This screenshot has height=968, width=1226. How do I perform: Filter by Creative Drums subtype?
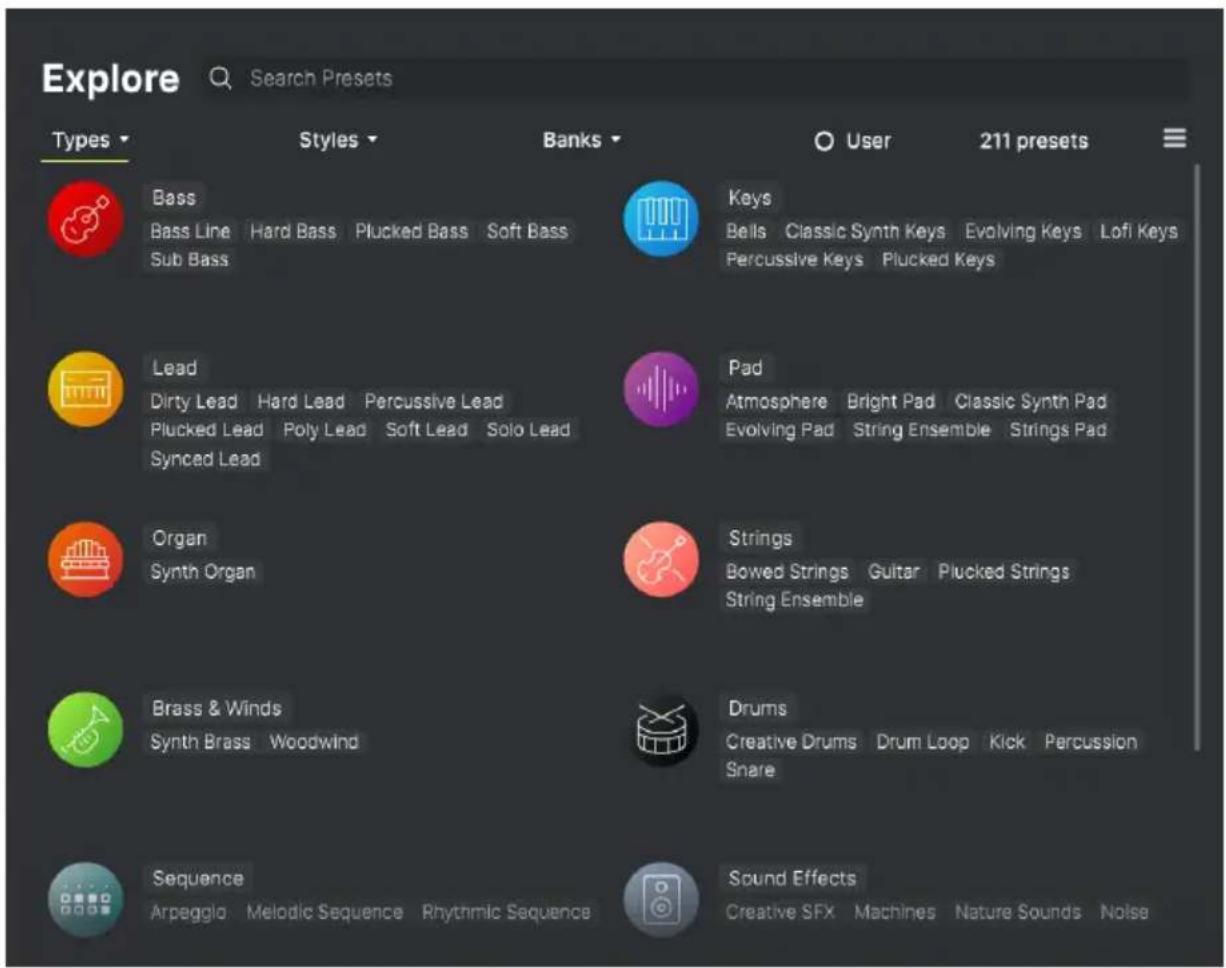pyautogui.click(x=791, y=743)
